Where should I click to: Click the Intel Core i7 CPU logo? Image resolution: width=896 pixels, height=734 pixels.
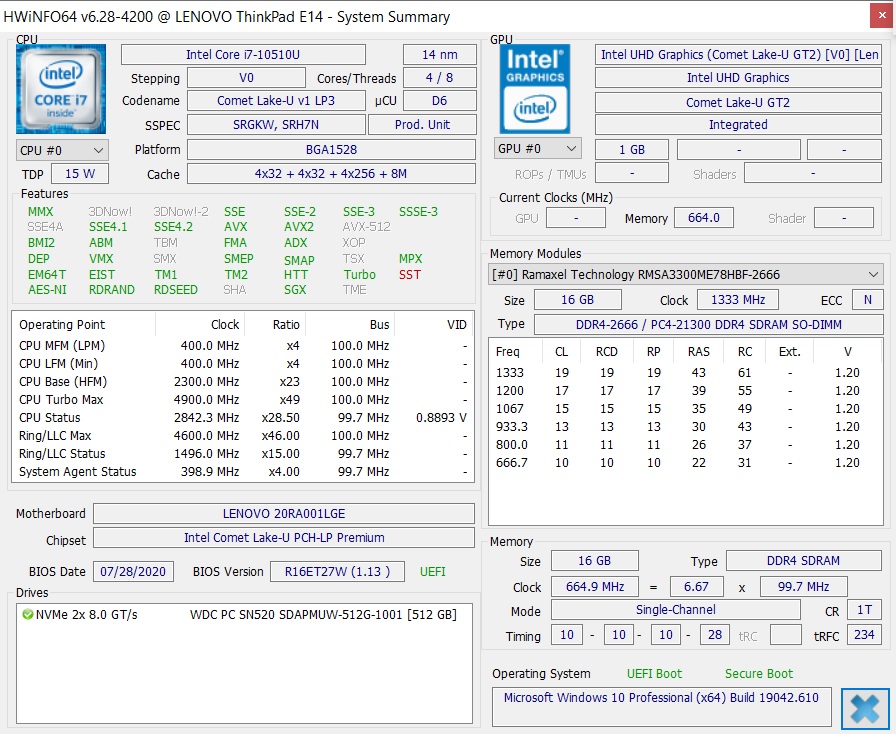(61, 89)
